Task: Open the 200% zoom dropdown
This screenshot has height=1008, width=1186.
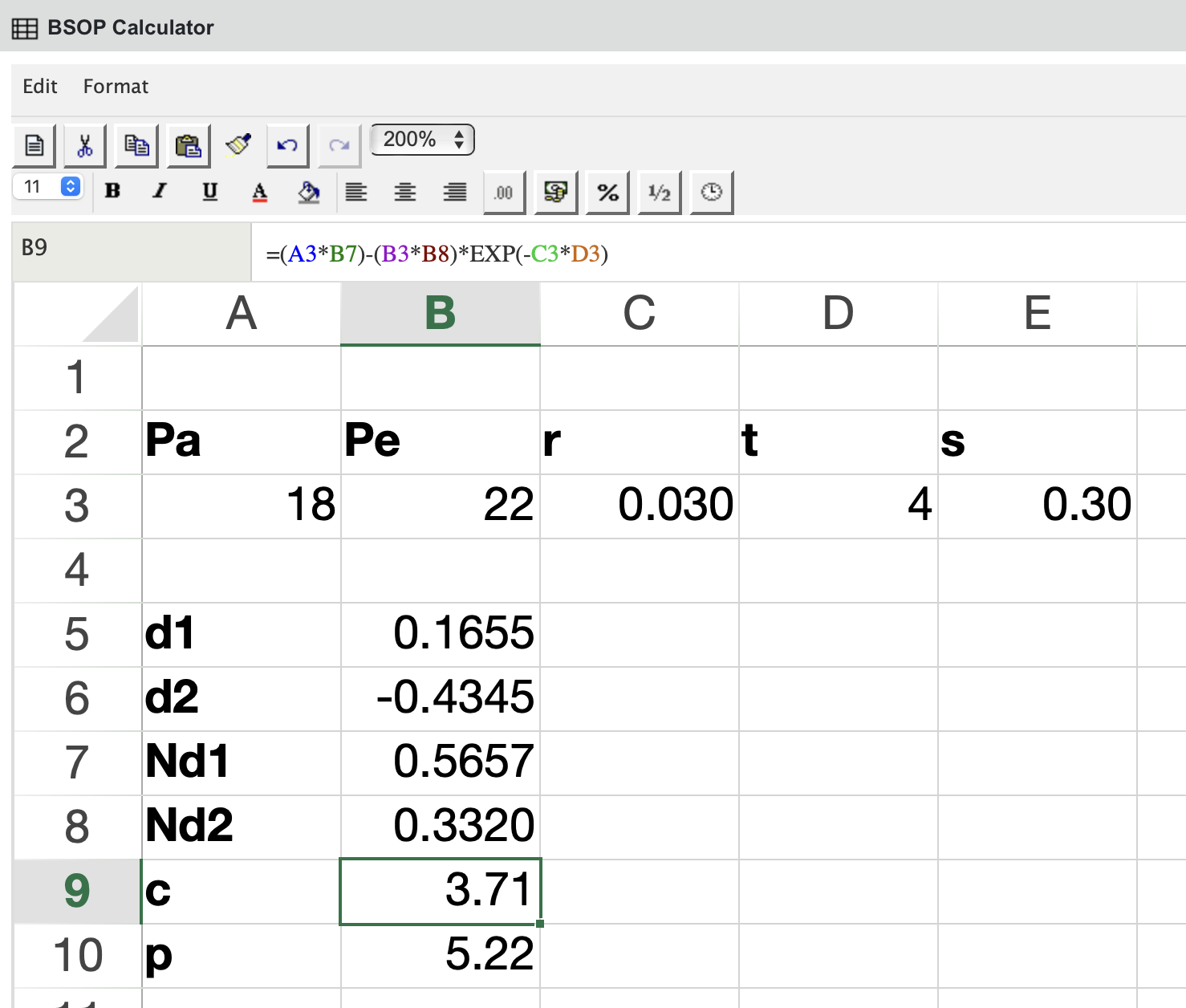Action: pos(422,140)
